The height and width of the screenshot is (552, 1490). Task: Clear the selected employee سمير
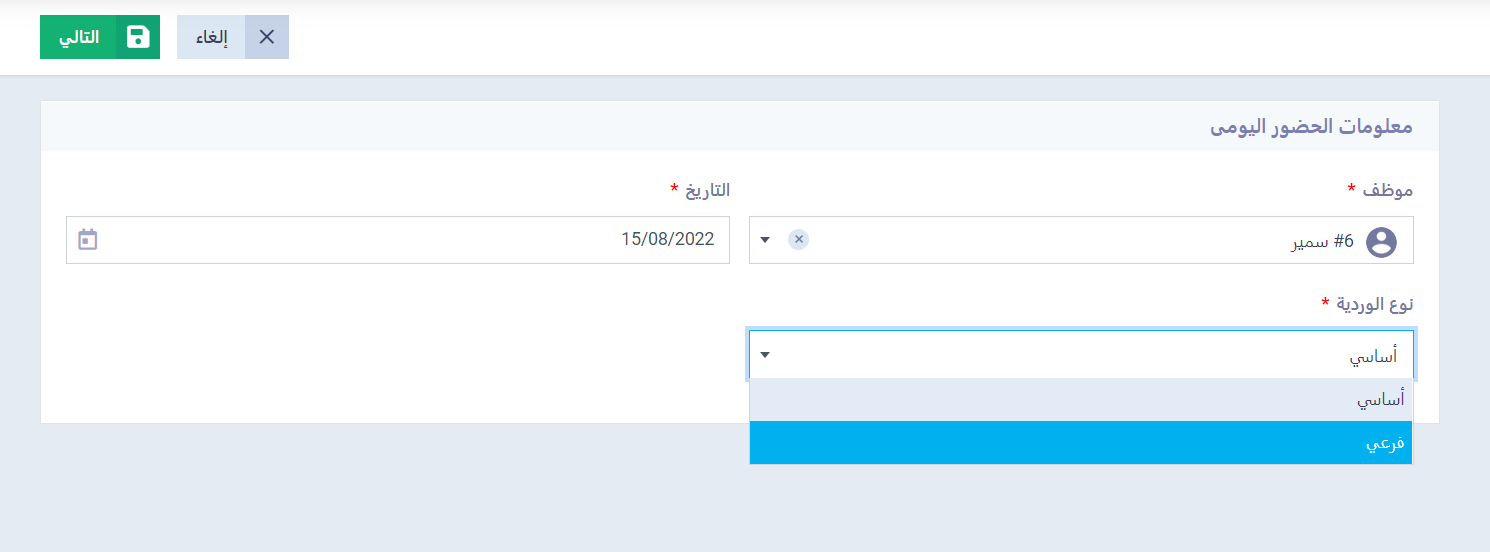(798, 239)
